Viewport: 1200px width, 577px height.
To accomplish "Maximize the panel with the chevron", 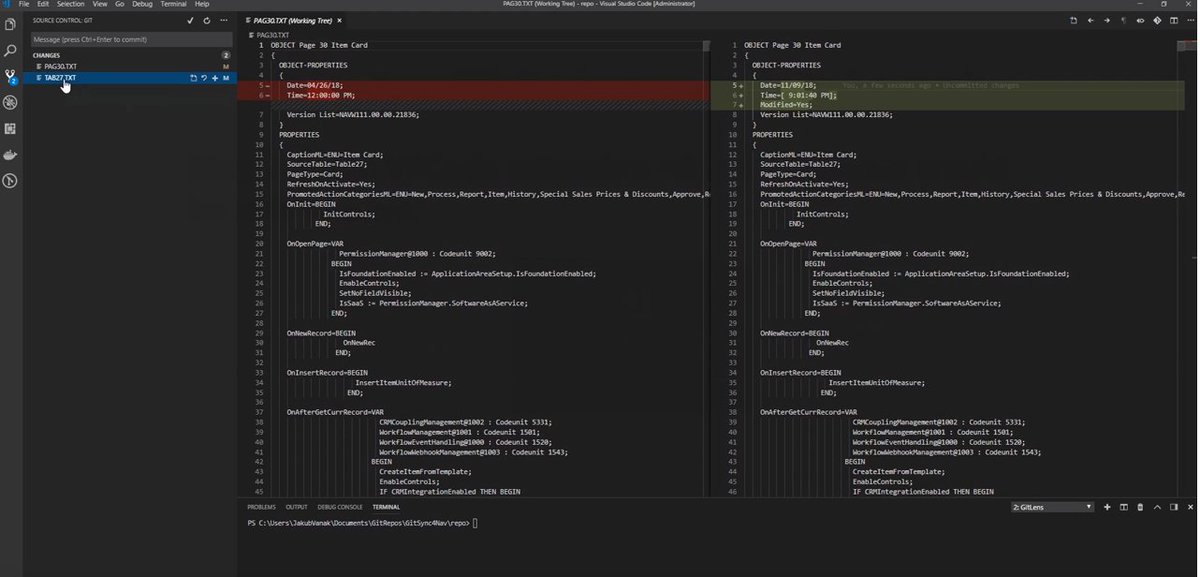I will point(1157,507).
